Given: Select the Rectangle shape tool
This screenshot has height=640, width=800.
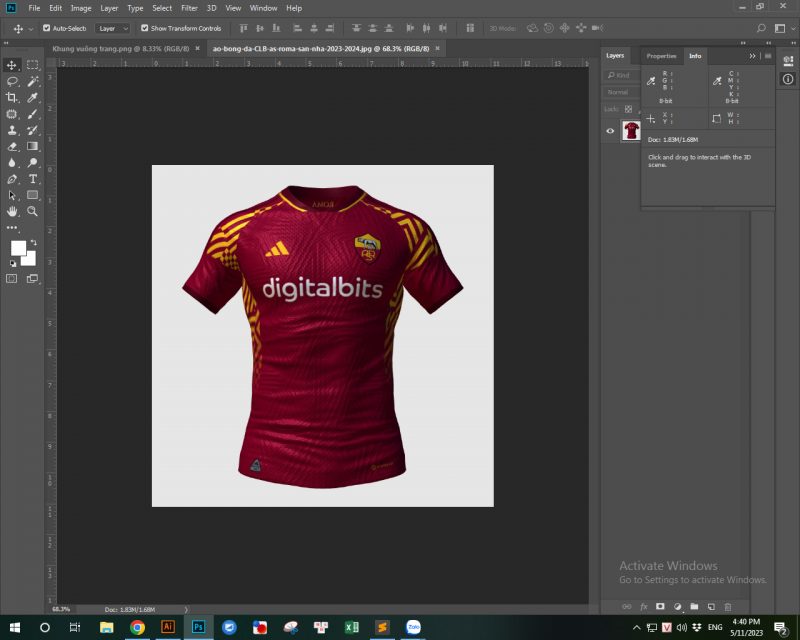Looking at the screenshot, I should (x=33, y=195).
